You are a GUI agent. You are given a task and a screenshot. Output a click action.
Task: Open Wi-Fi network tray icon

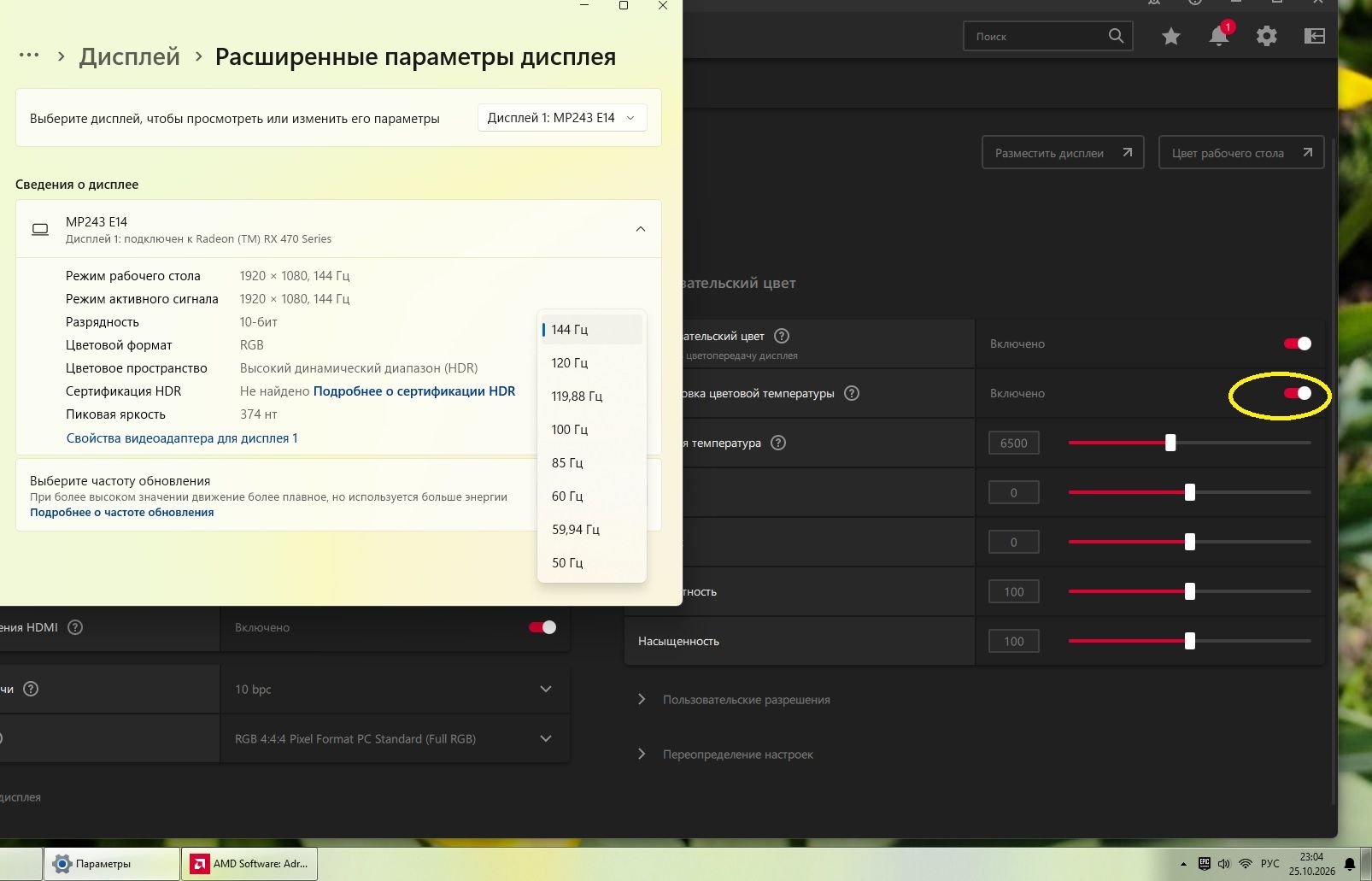tap(1246, 864)
